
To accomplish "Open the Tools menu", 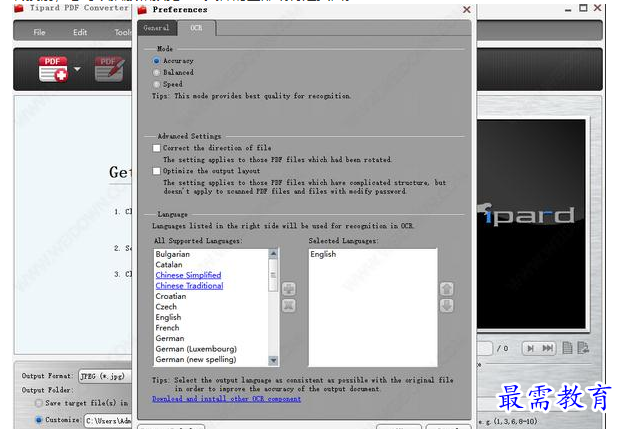I will (x=123, y=32).
